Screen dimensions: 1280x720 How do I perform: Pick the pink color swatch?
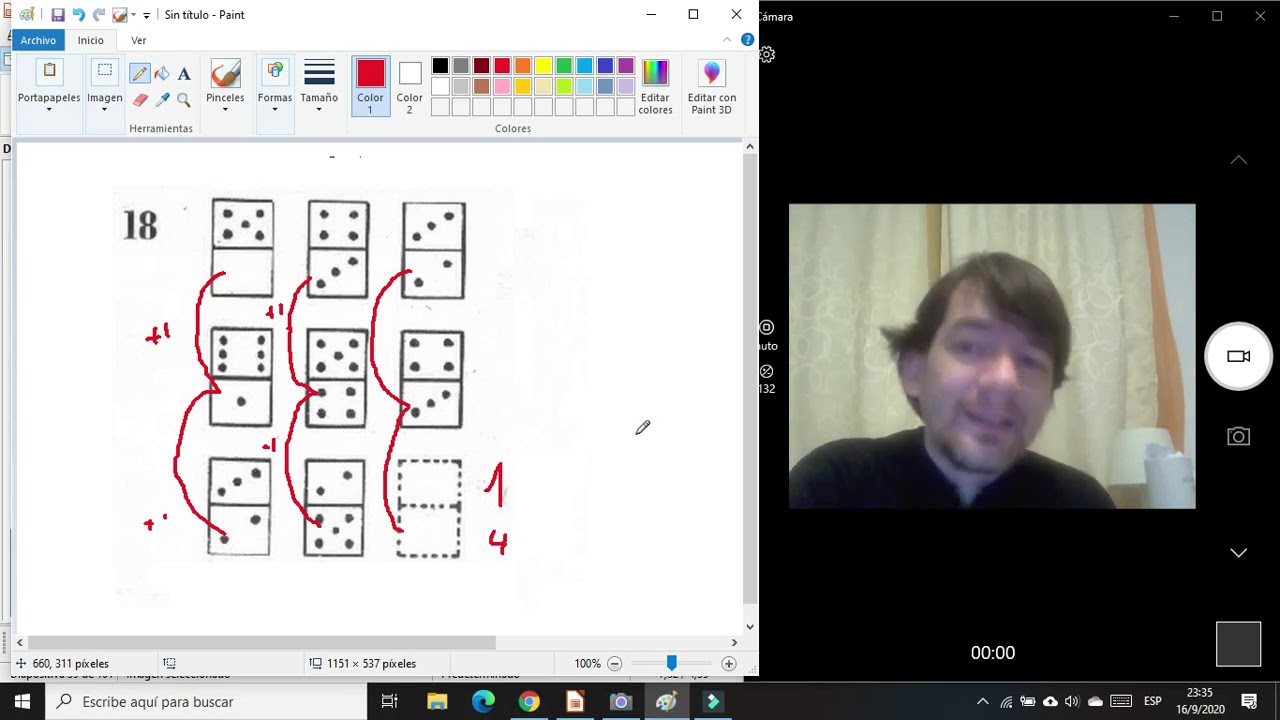click(502, 87)
